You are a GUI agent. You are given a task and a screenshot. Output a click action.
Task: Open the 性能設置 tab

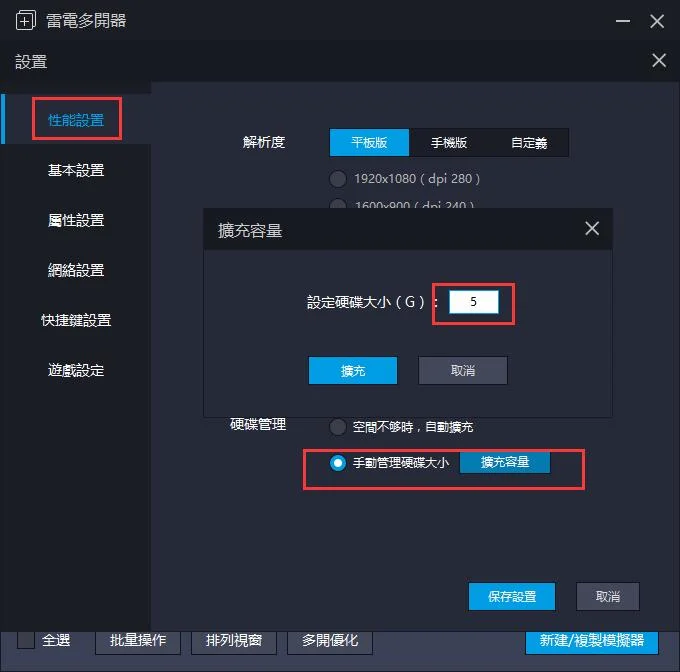(76, 120)
